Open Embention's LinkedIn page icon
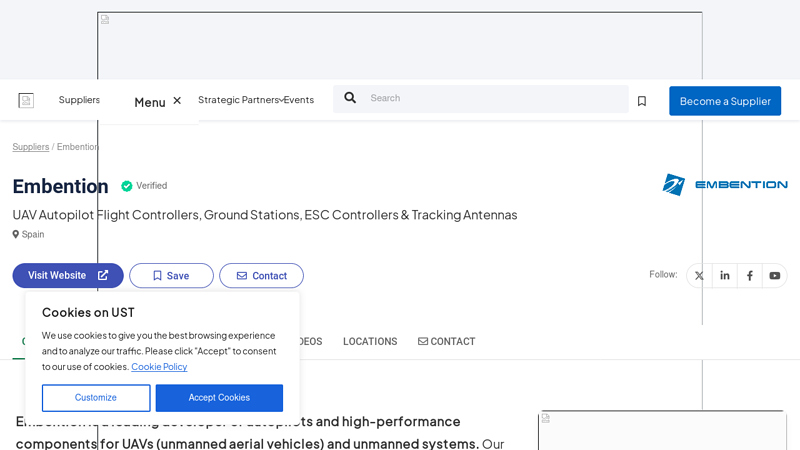Screen dimensions: 800x450 724,276
